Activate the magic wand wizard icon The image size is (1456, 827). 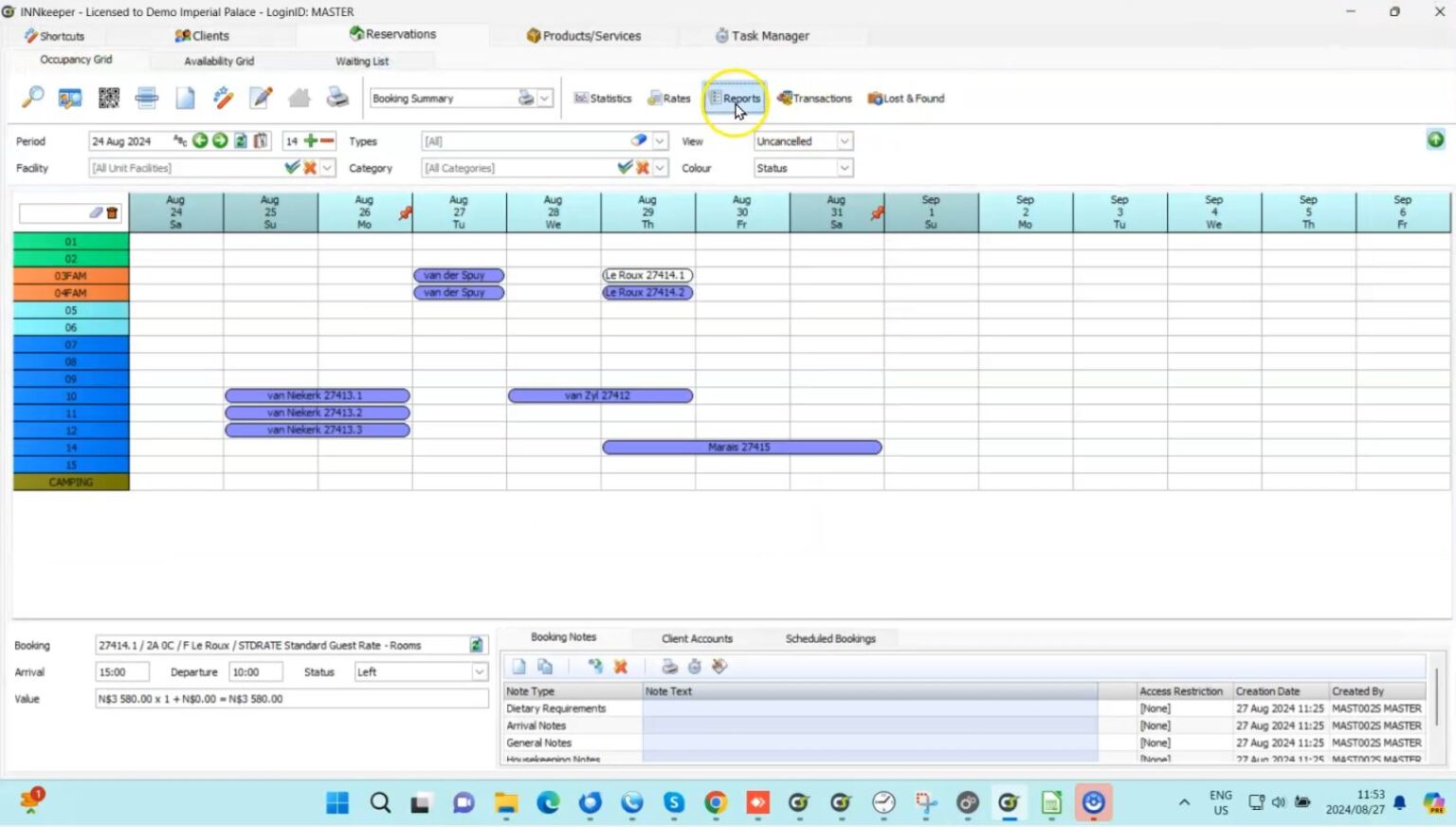click(x=224, y=98)
